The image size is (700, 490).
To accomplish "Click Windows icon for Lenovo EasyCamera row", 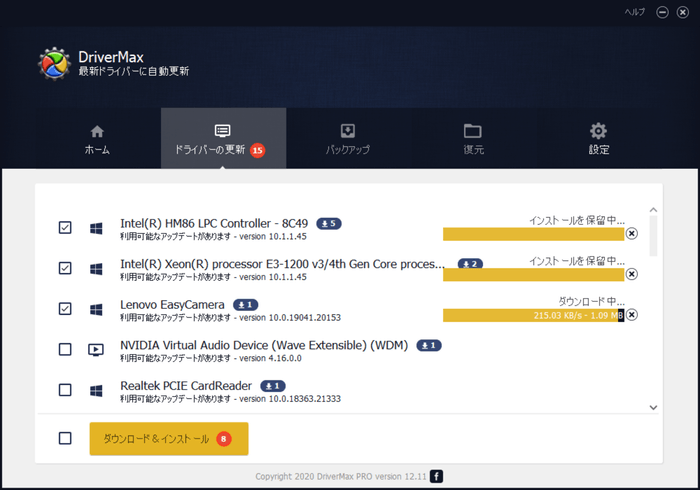I will pyautogui.click(x=96, y=309).
